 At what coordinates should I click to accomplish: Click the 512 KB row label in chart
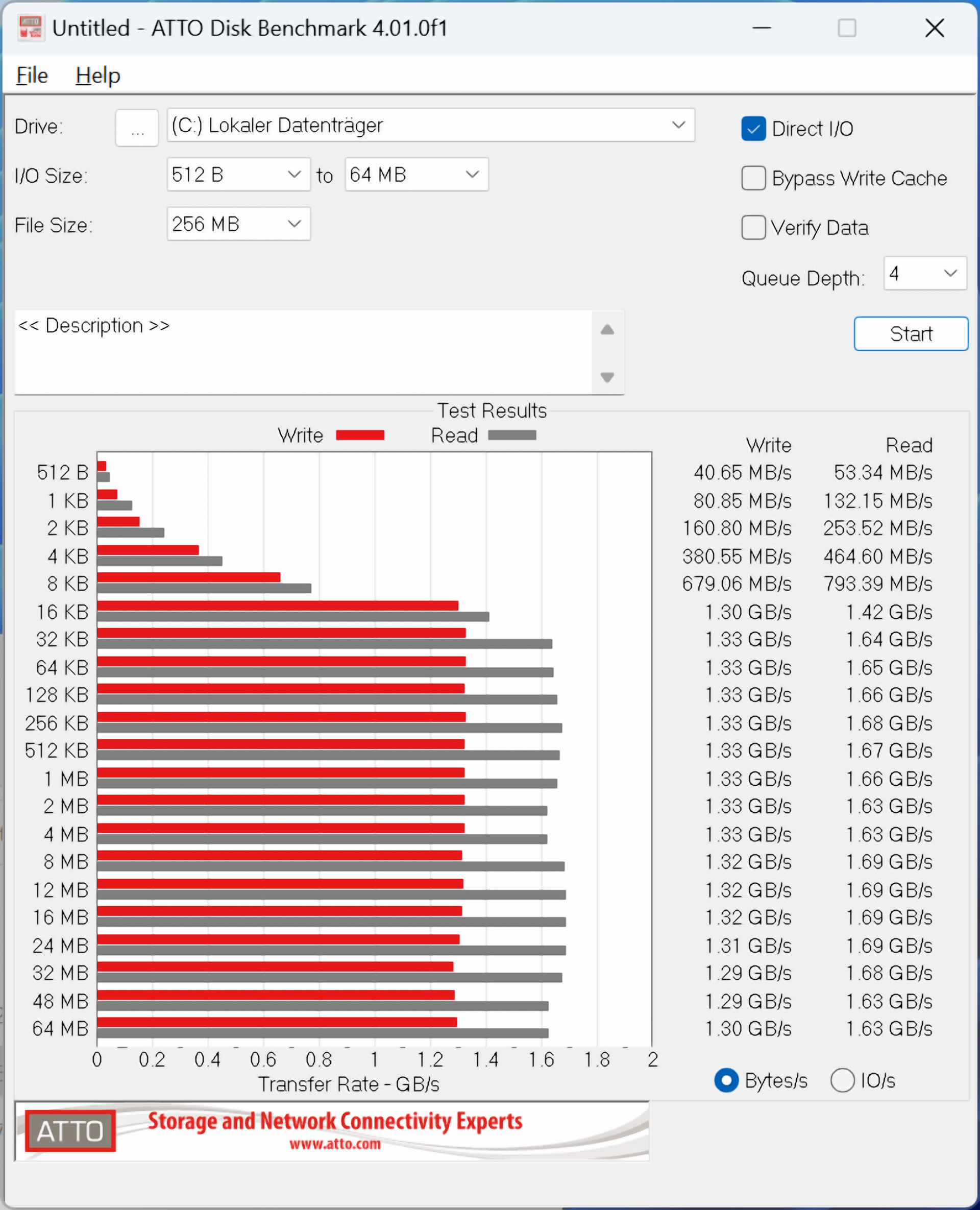(x=57, y=751)
